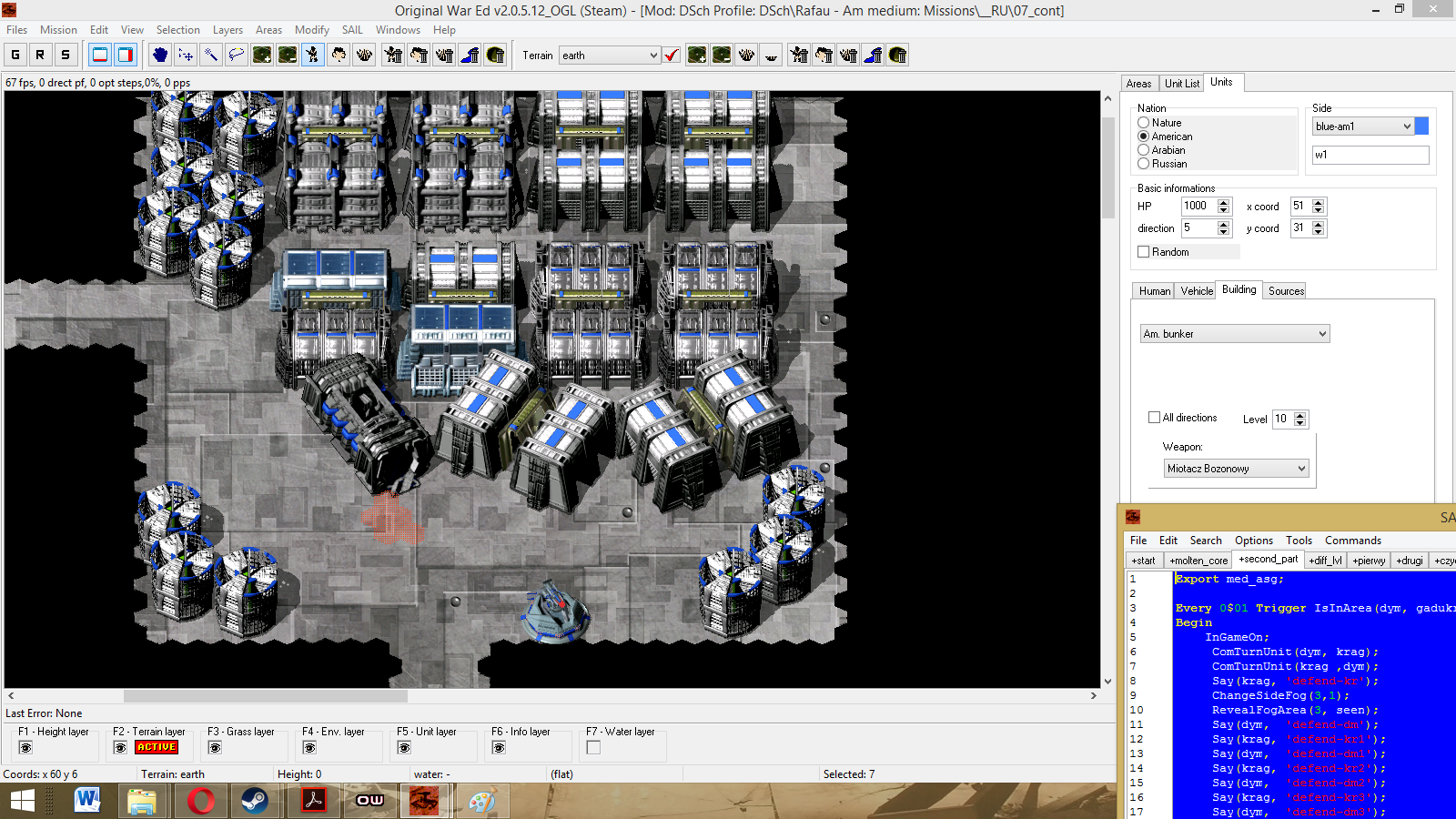Open File Explorer from the taskbar
This screenshot has width=1456, height=819.
tap(142, 801)
